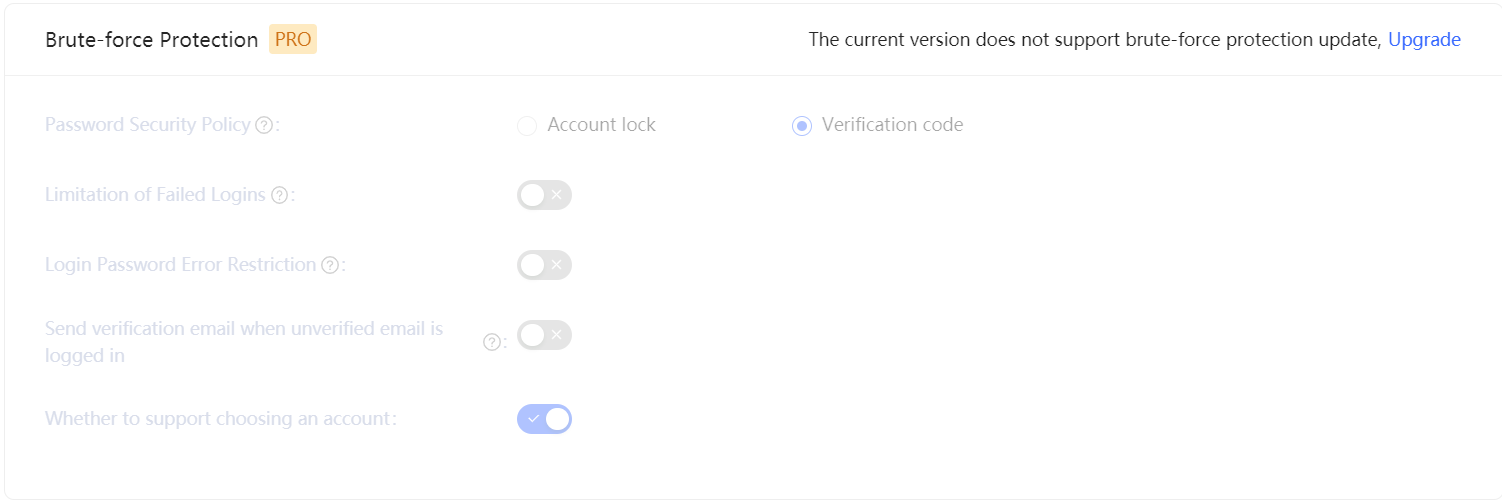
Task: Select the Verification code radio option
Action: (x=802, y=126)
